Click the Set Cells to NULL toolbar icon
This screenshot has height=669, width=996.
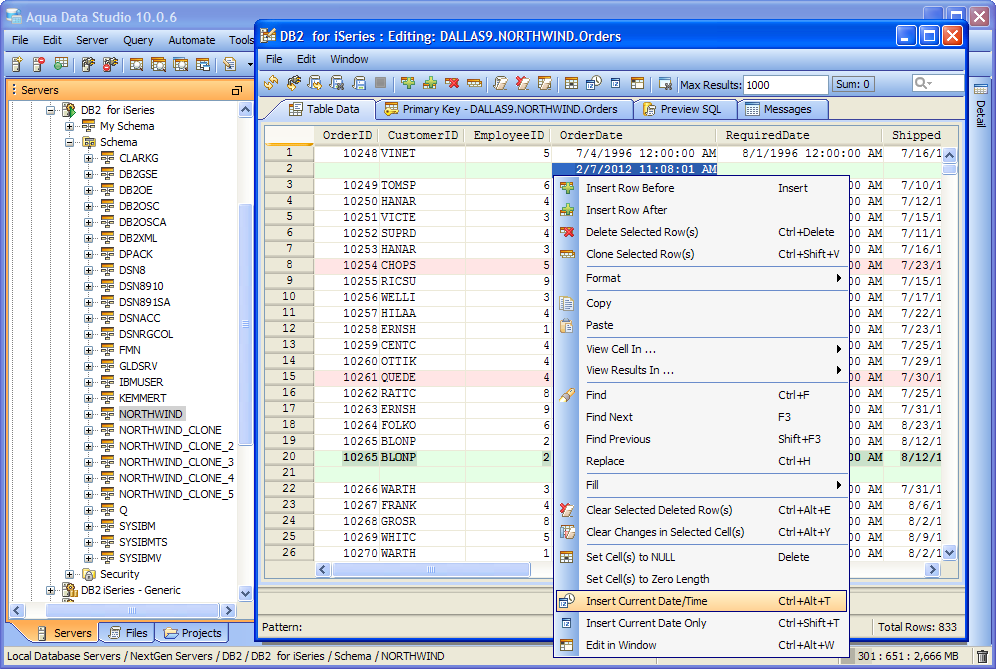571,83
